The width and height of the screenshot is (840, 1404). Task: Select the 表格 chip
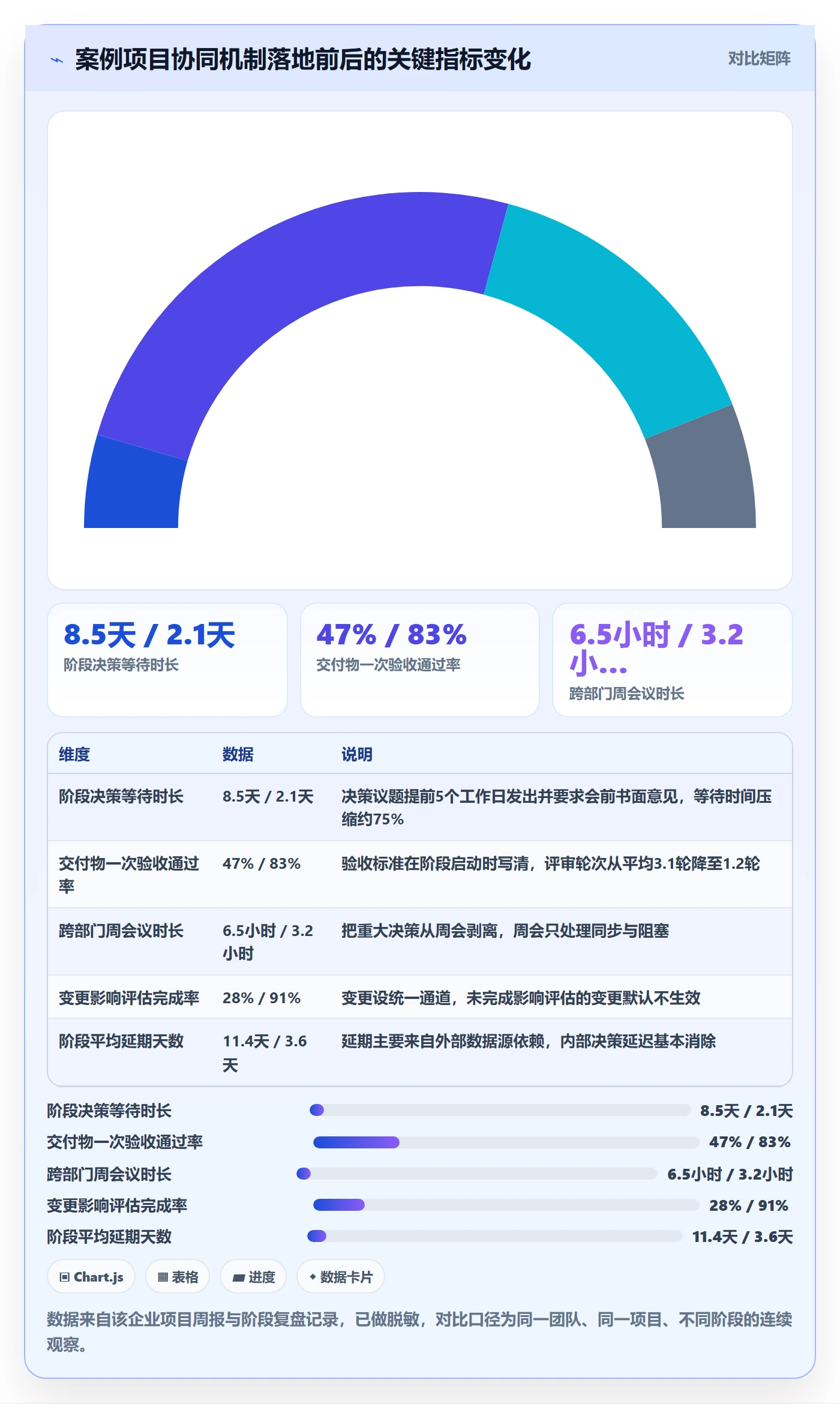click(x=178, y=1277)
